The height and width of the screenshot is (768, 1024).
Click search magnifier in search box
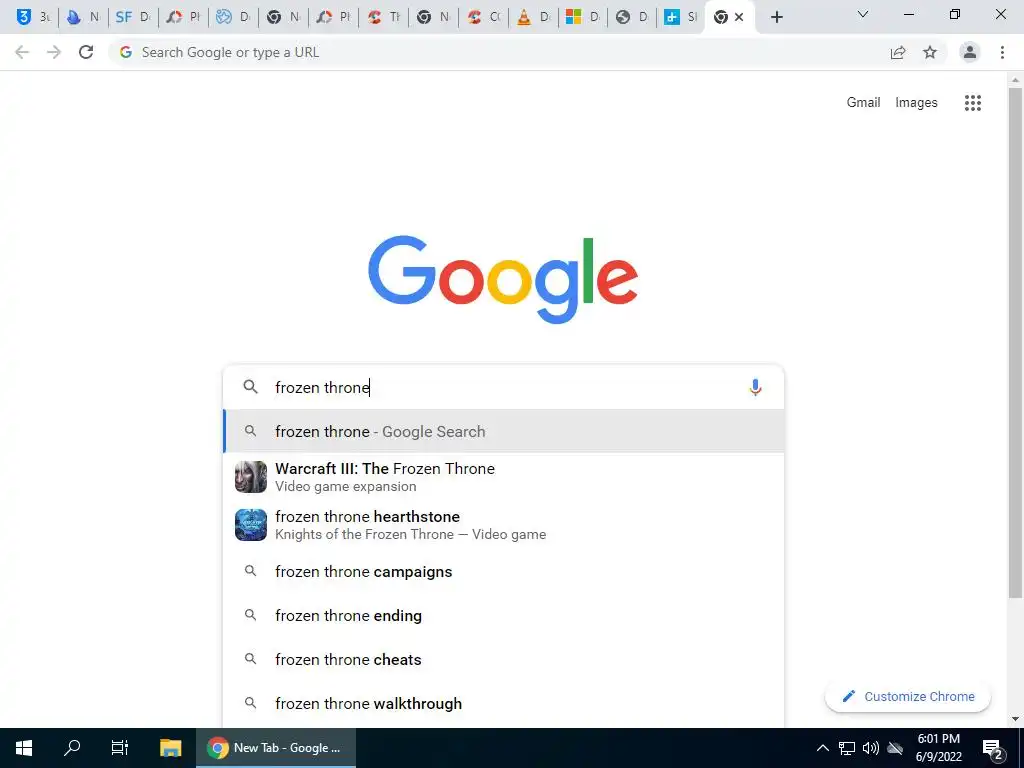click(x=251, y=387)
